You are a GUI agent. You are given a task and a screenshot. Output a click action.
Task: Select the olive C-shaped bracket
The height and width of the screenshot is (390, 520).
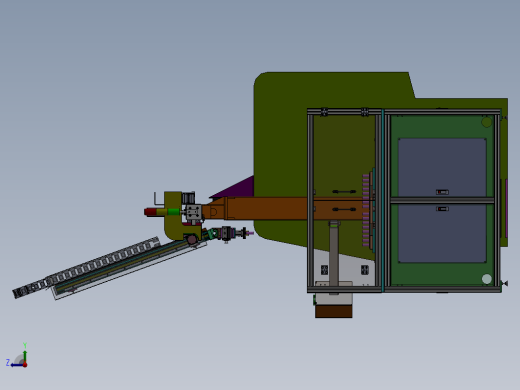click(x=174, y=216)
